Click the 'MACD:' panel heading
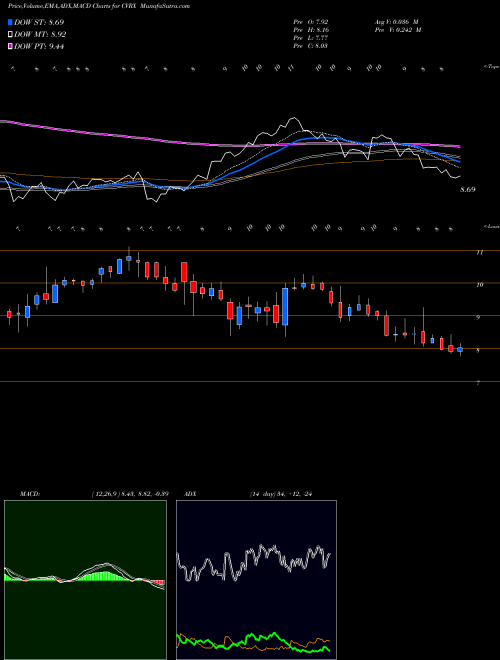The width and height of the screenshot is (500, 660). [29, 494]
